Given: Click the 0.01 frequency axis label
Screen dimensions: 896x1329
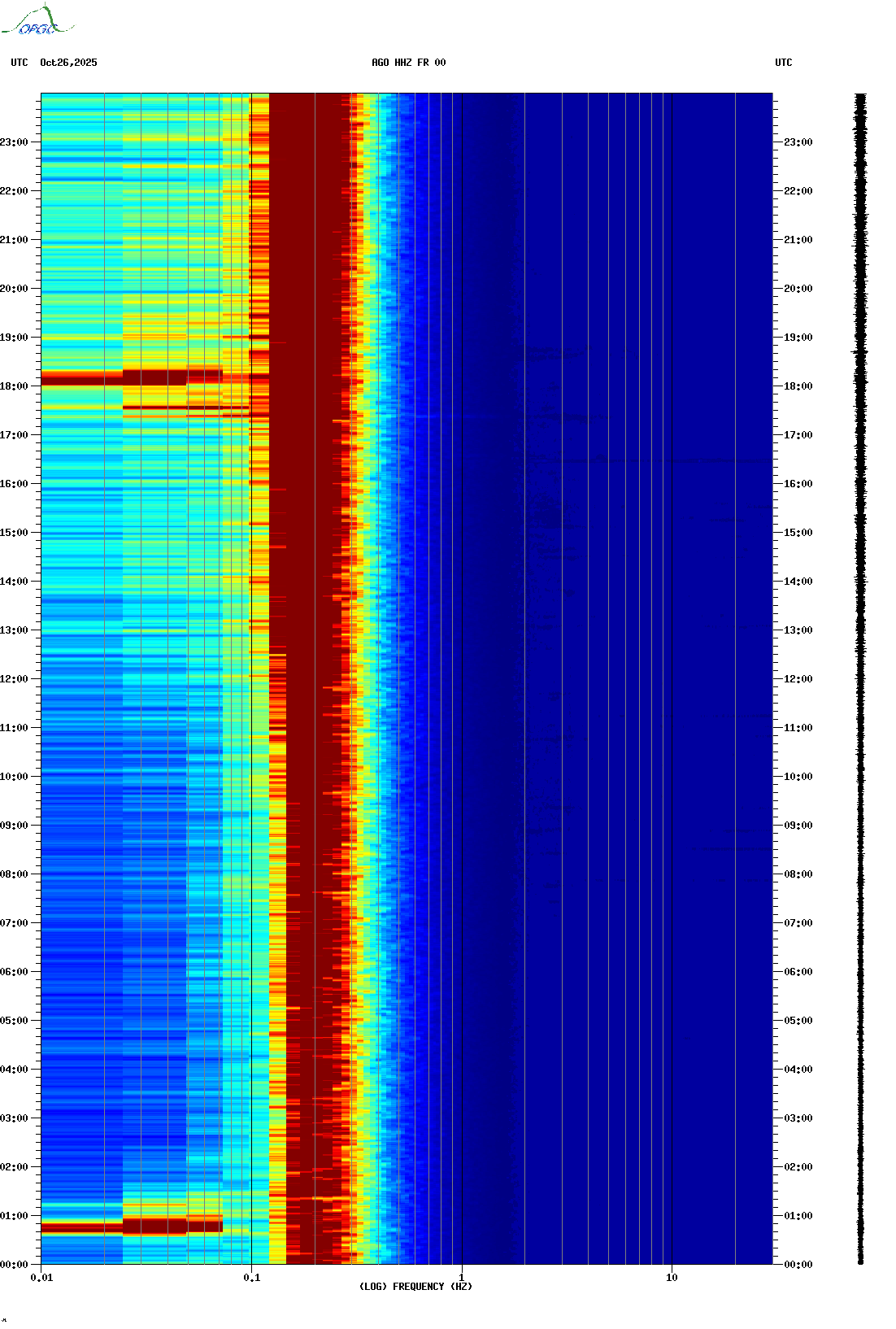Looking at the screenshot, I should (41, 1278).
